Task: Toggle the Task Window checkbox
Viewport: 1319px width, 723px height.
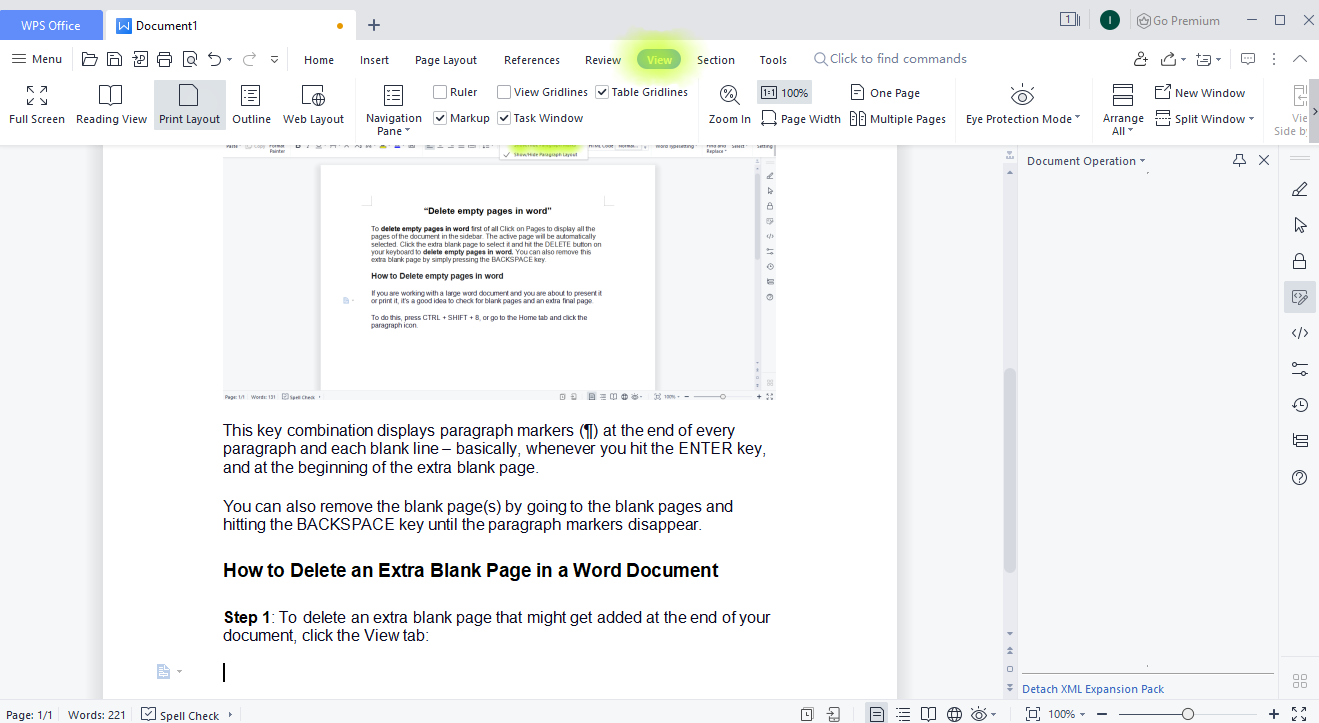Action: point(505,117)
